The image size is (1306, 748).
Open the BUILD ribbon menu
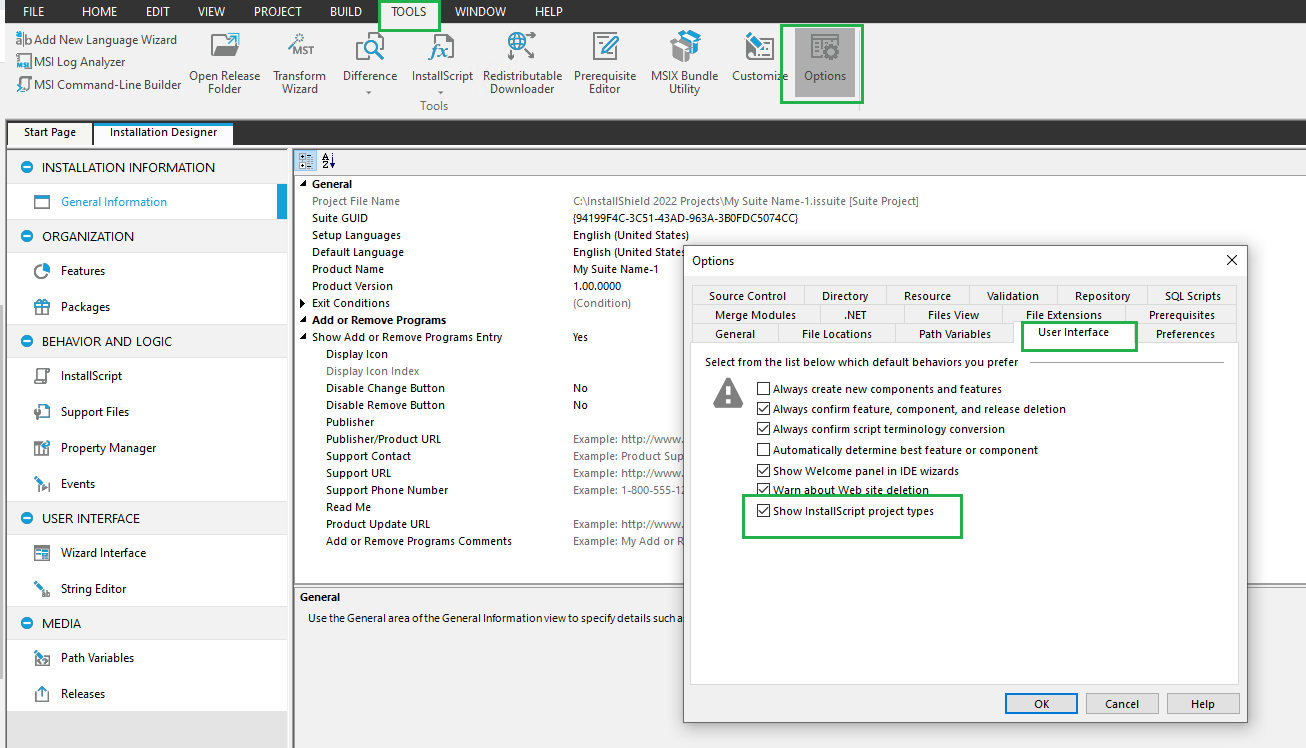(x=345, y=11)
